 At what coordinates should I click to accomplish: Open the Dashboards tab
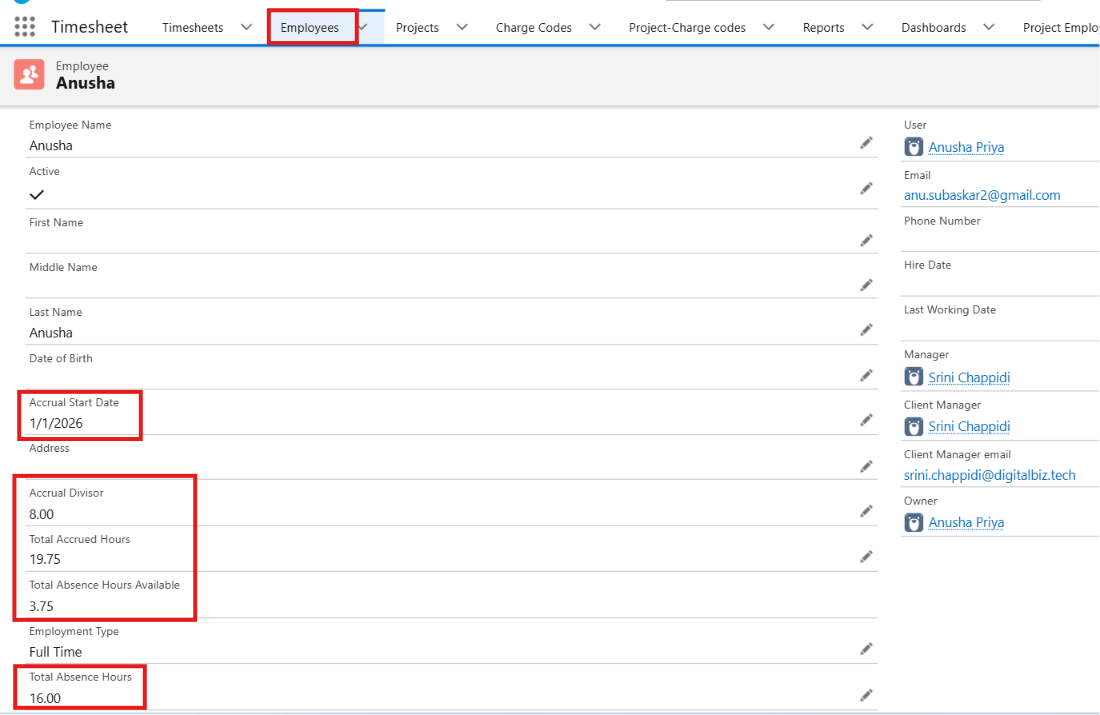coord(934,27)
